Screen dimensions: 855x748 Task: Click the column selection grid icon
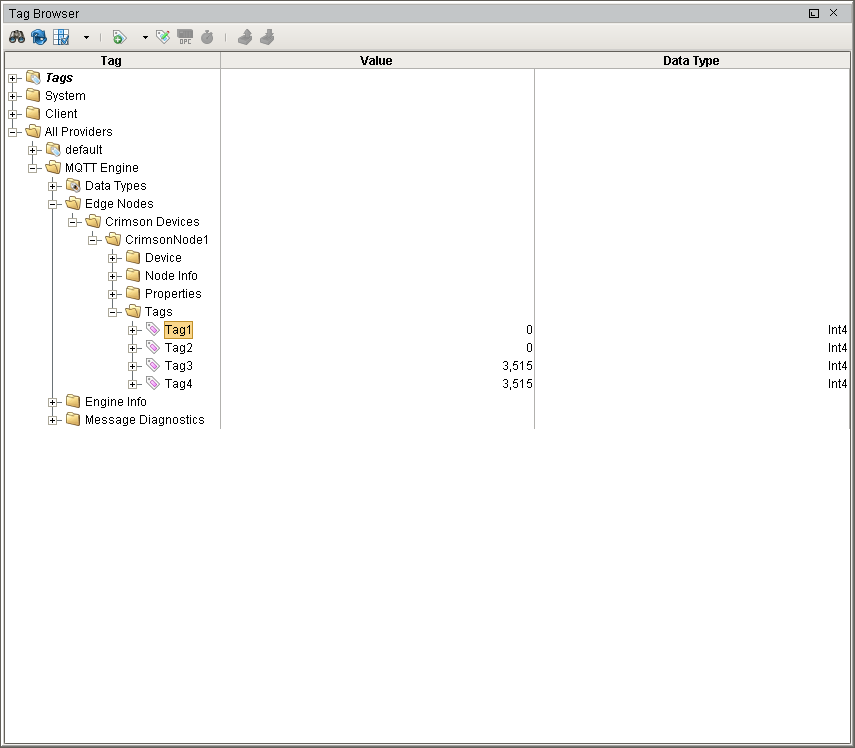pyautogui.click(x=61, y=37)
